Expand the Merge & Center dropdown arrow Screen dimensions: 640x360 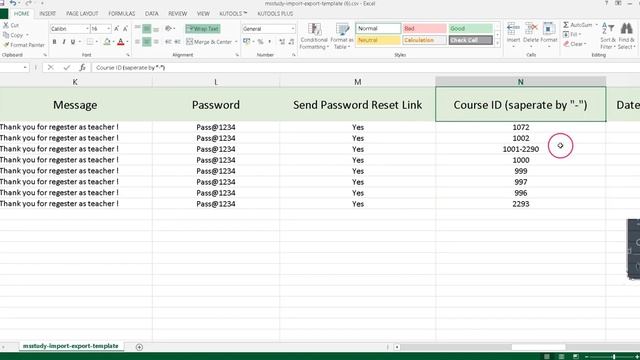coord(236,42)
